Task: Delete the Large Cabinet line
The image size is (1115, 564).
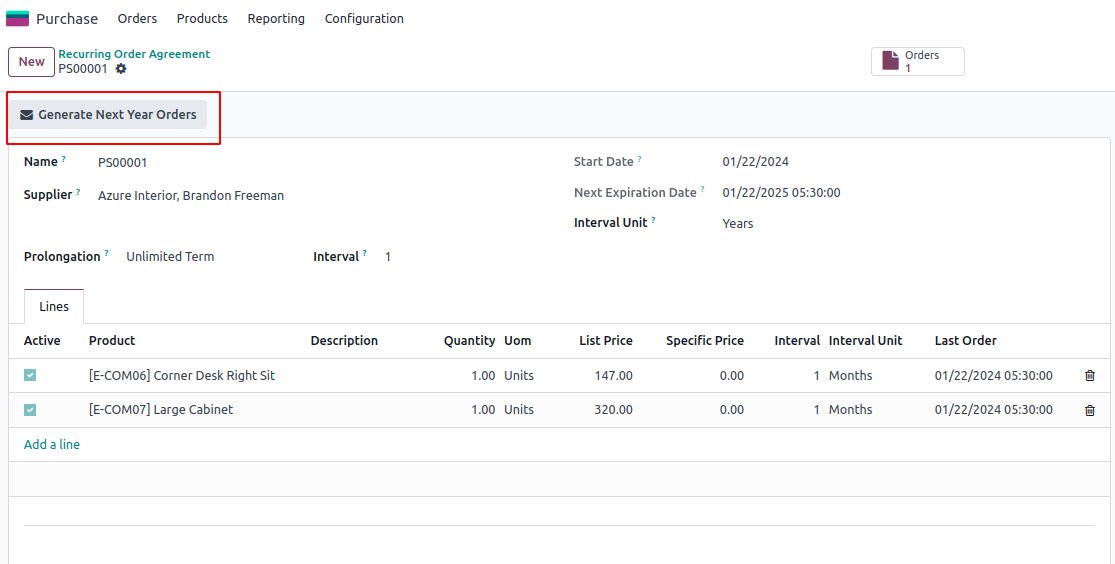Action: click(1089, 410)
